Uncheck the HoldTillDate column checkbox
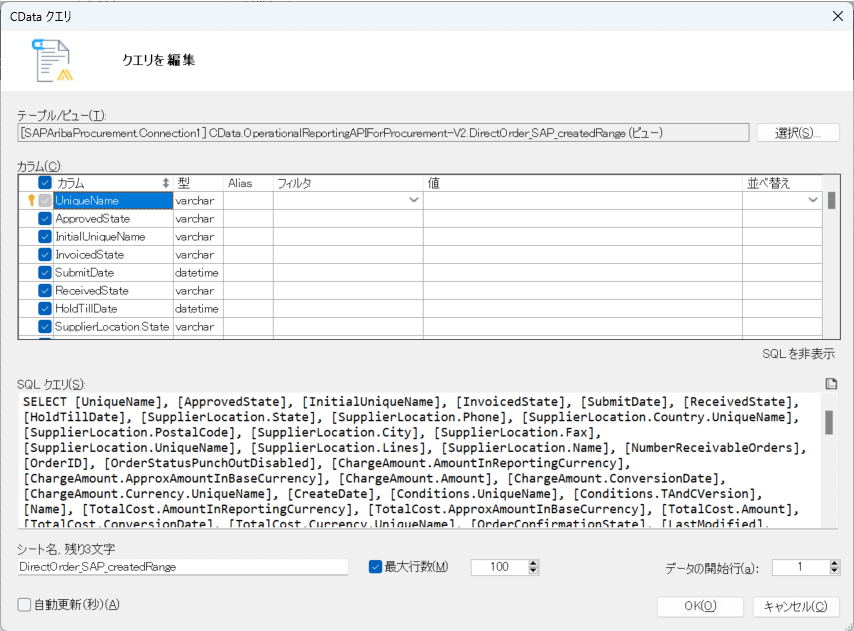 45,309
